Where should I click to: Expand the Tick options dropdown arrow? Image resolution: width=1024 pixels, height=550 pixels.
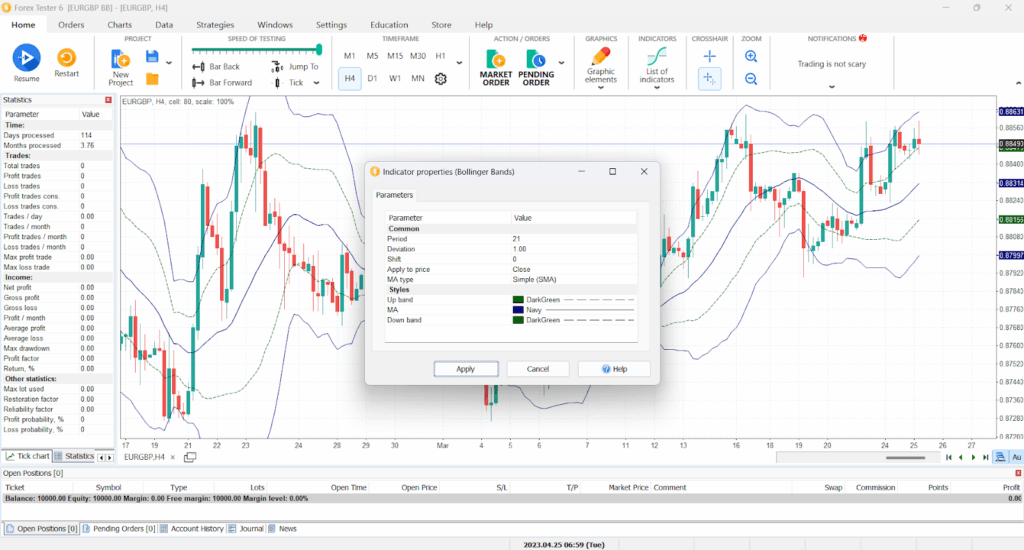coord(317,83)
